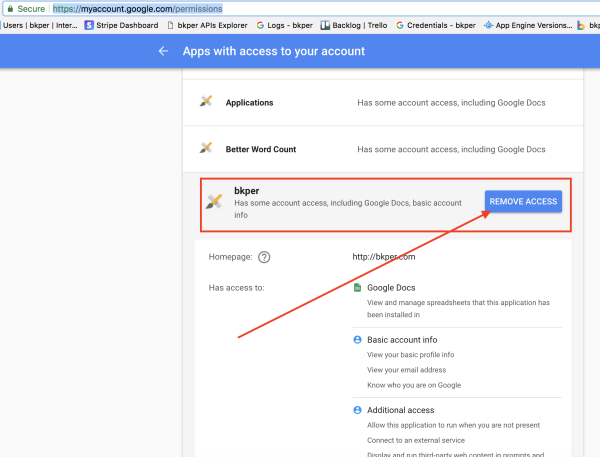Click the REMOVE ACCESS button for bkper
Screen dimensions: 600x457
point(523,201)
